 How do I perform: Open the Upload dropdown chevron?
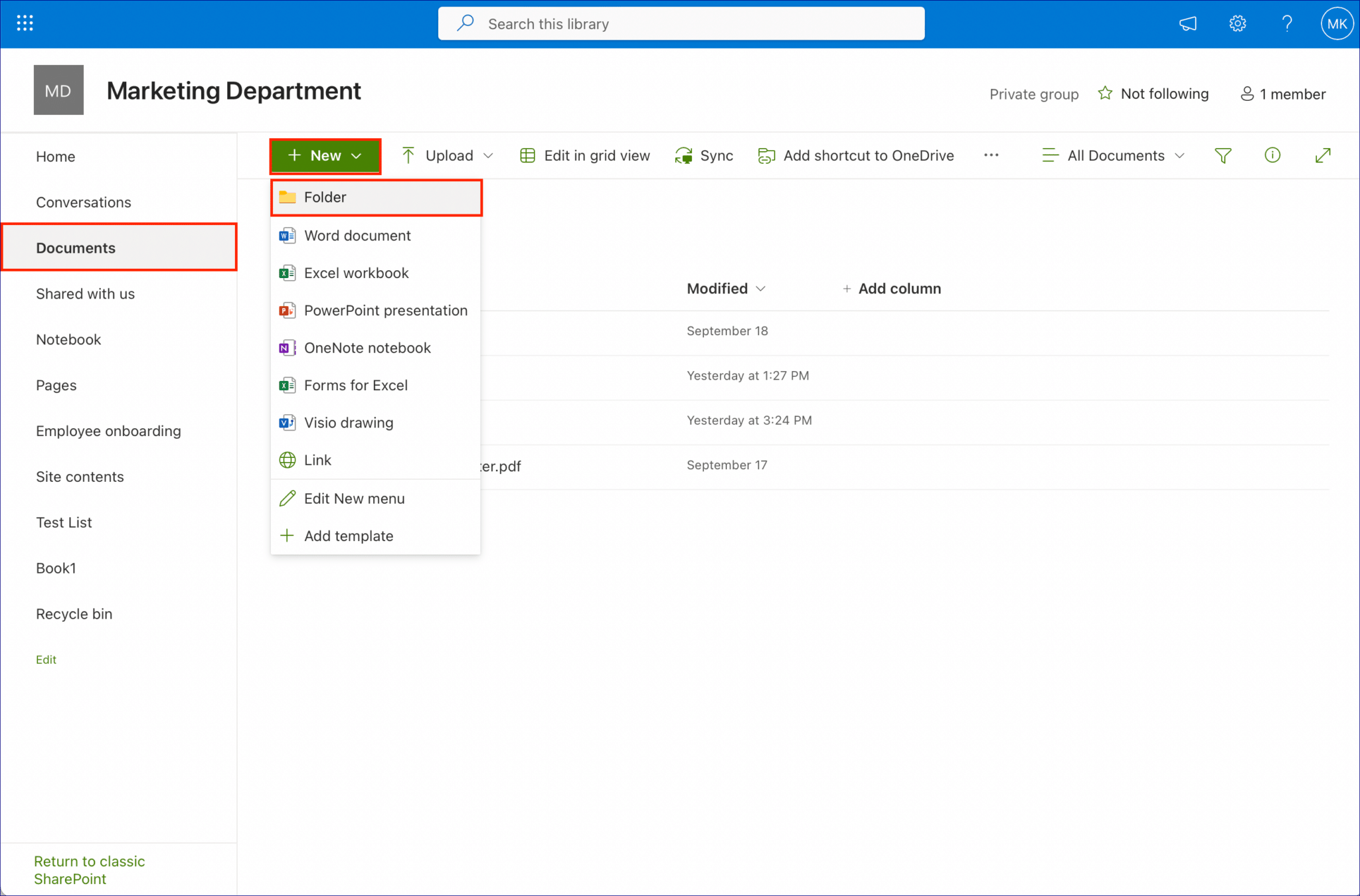(489, 155)
